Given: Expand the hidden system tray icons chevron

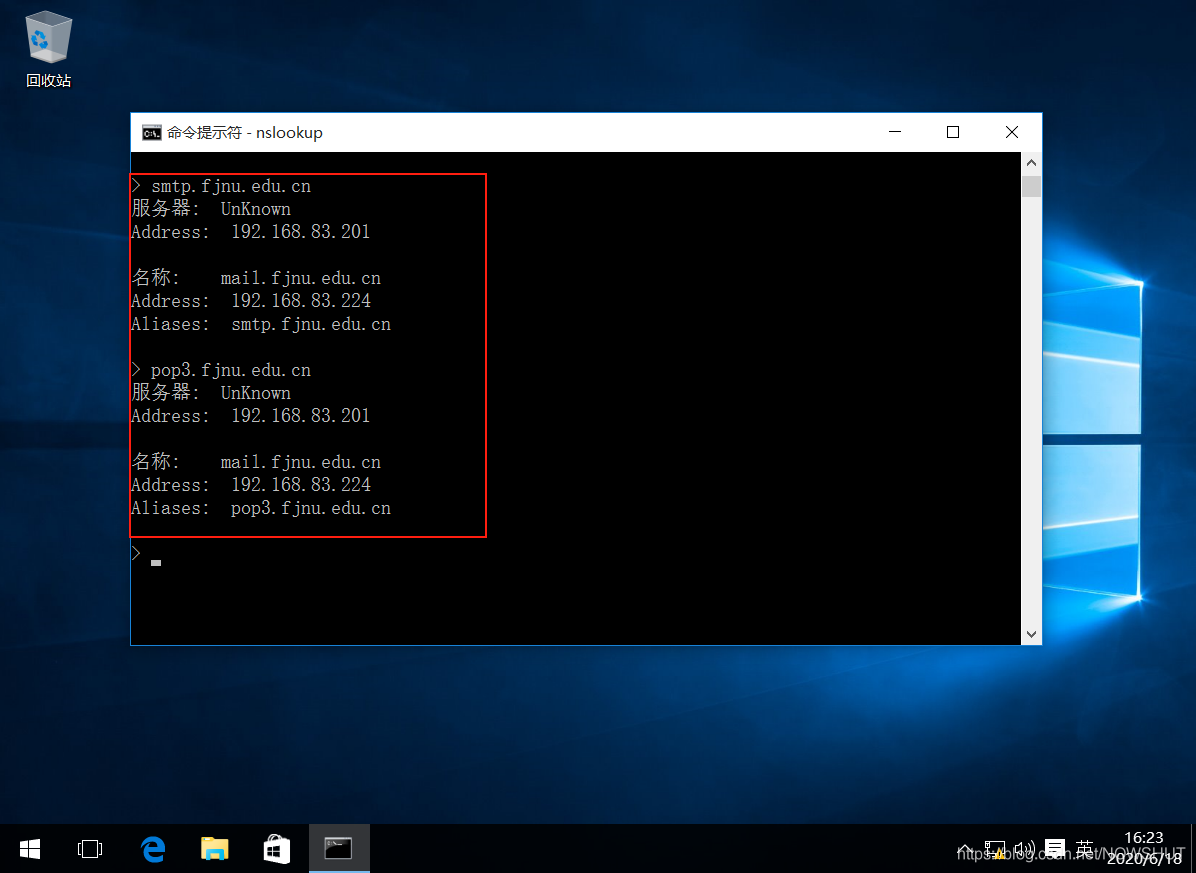Looking at the screenshot, I should pos(965,849).
